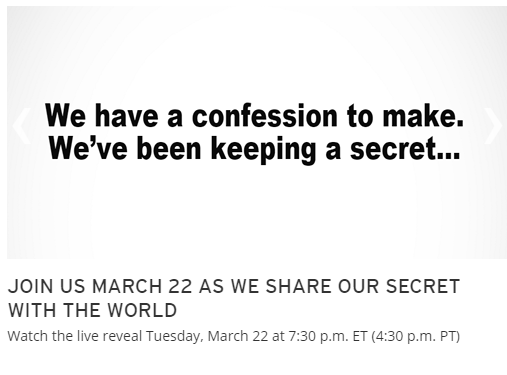Click the '(4:30 p.m. PT)' time text
Image resolution: width=507 pixels, height=375 pixels.
click(x=416, y=336)
